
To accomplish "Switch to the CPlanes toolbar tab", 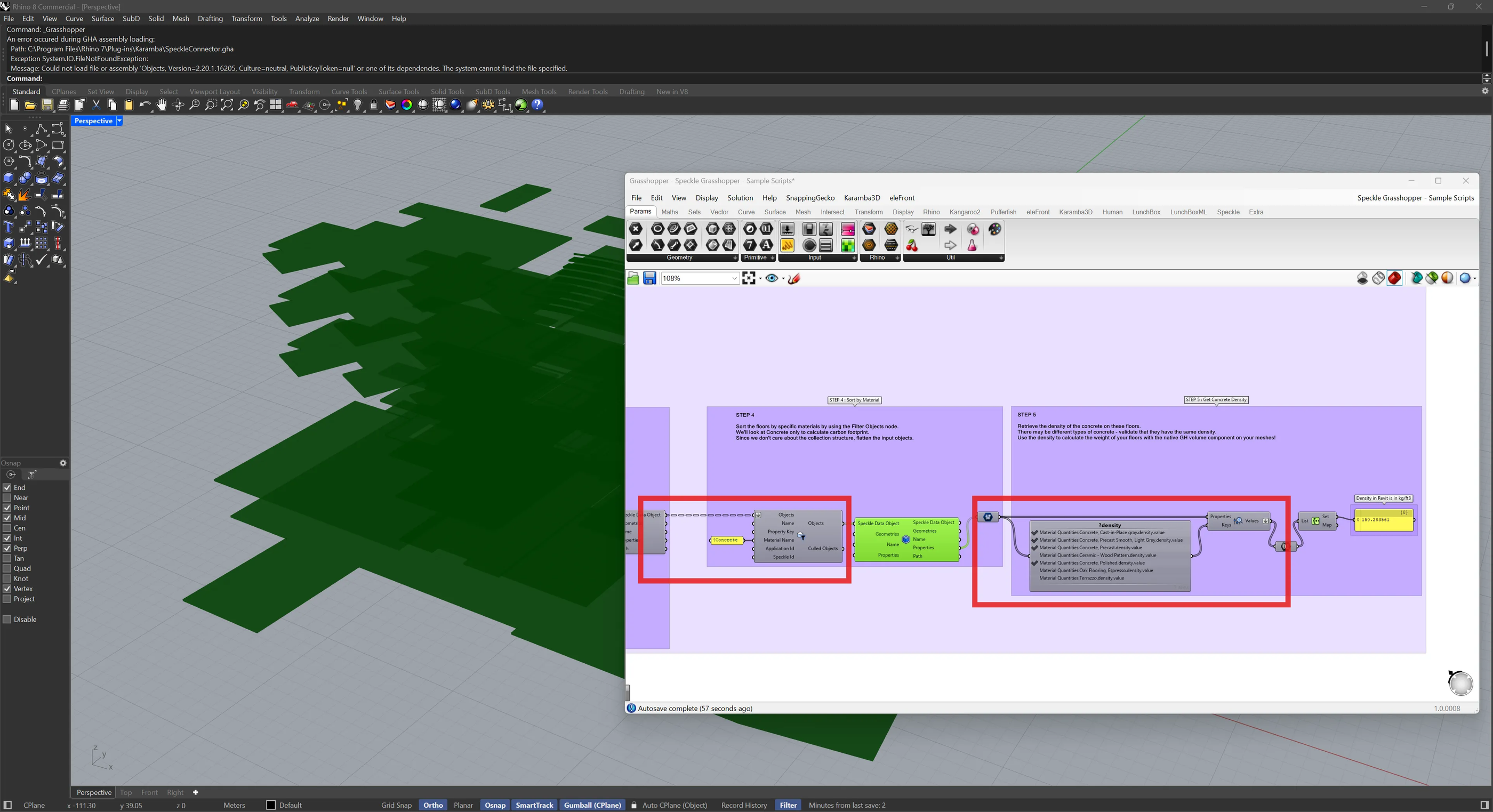I will (x=64, y=92).
